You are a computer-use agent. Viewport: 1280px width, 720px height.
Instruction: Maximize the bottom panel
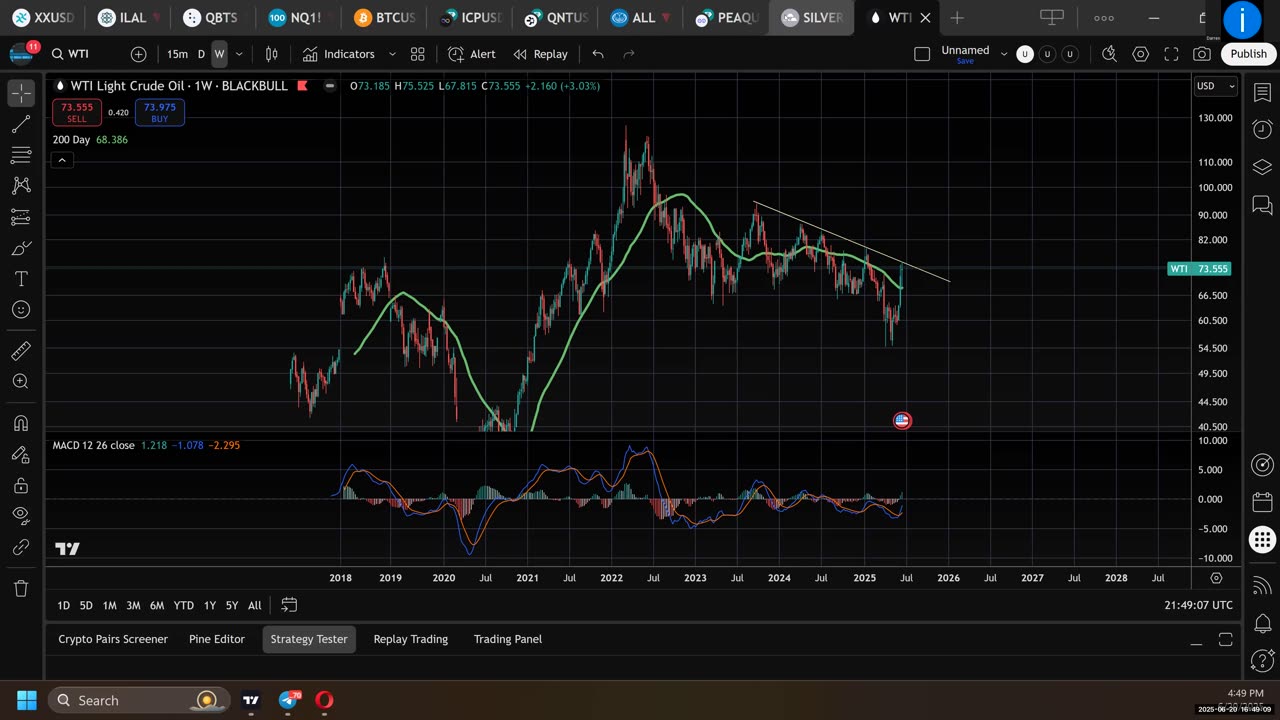pyautogui.click(x=1226, y=640)
